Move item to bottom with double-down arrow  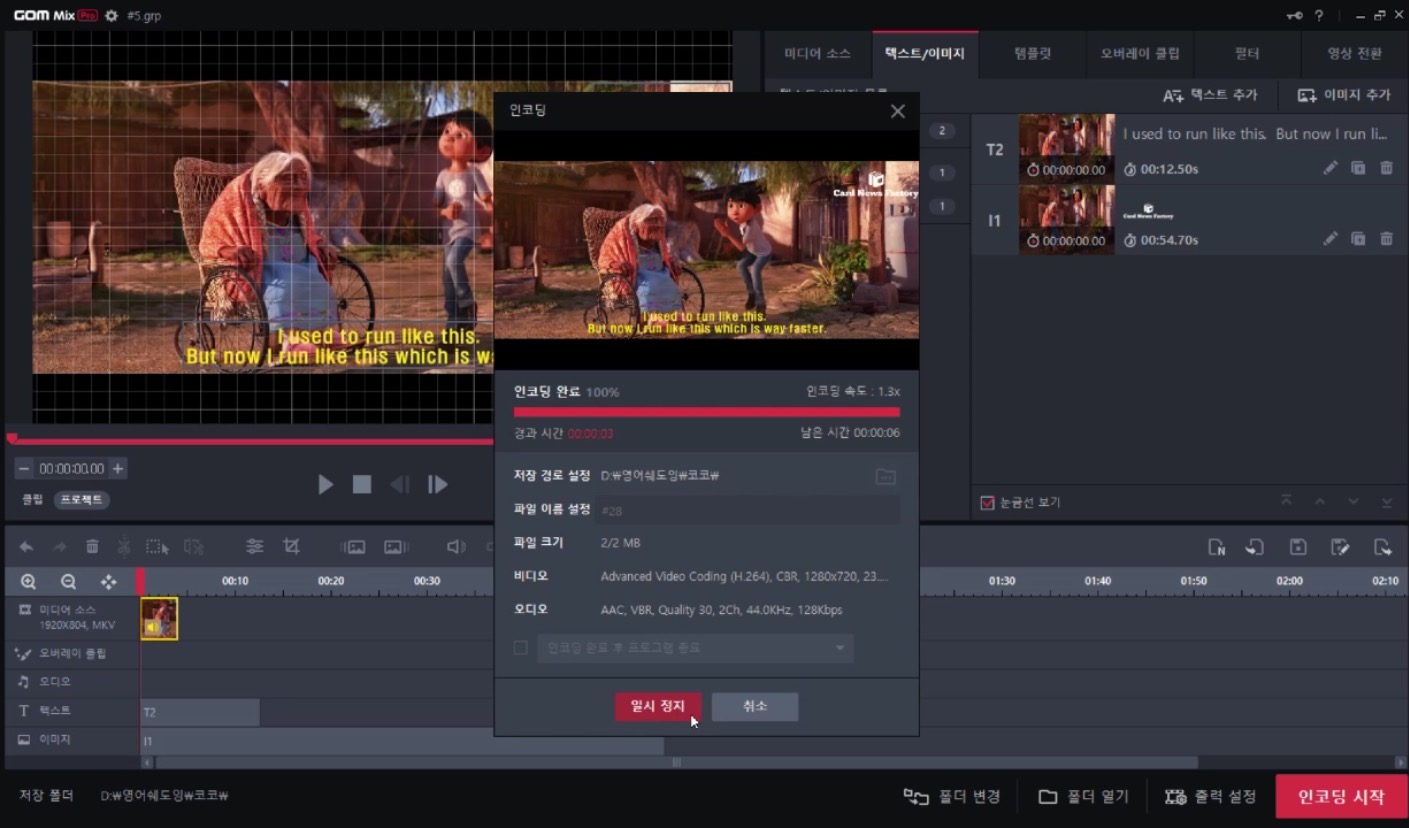click(1386, 501)
